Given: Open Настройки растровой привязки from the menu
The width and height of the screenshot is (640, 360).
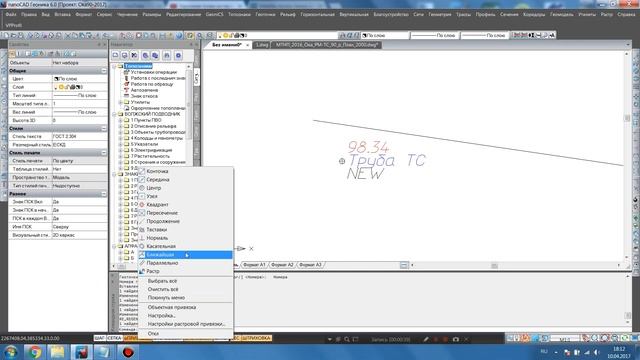Looking at the screenshot, I should pos(186,324).
